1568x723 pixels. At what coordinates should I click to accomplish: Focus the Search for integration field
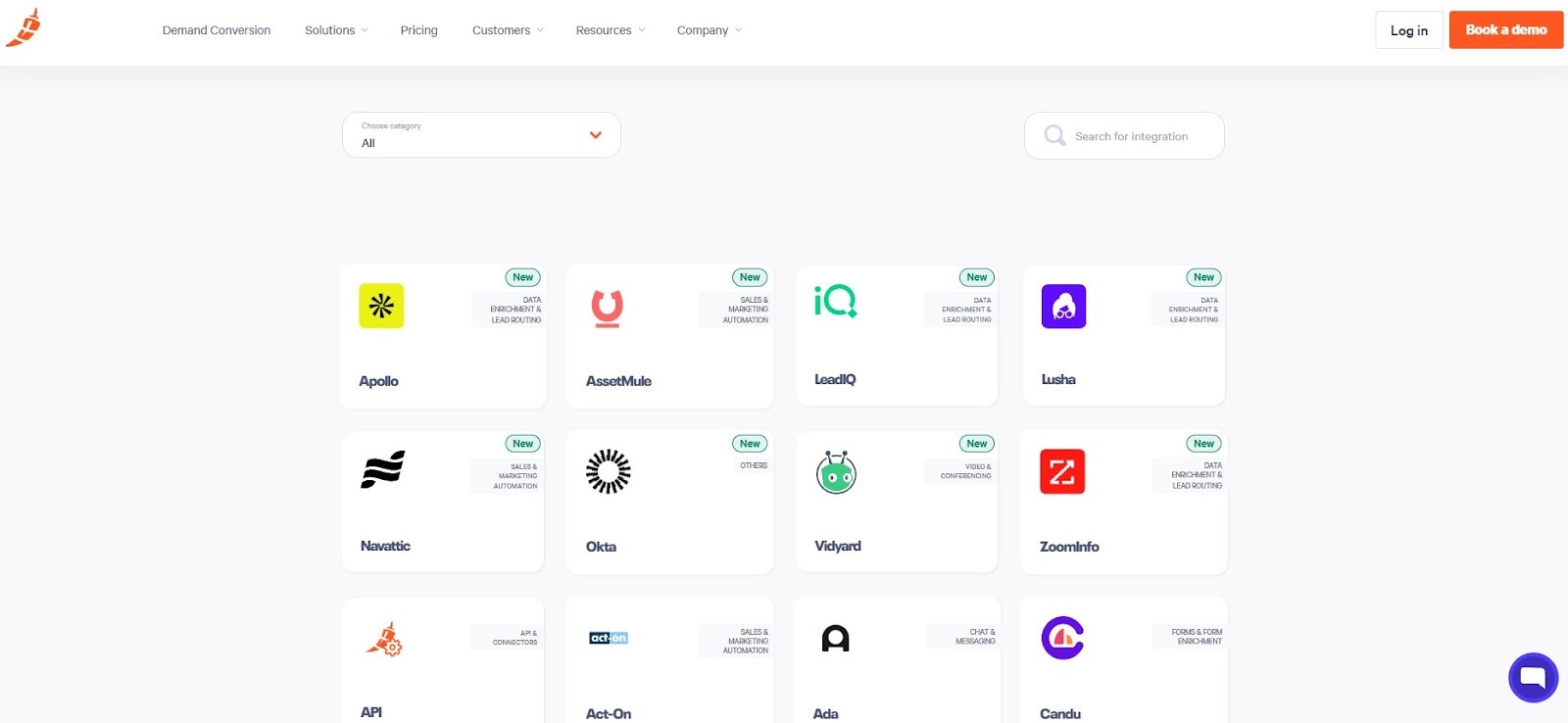coord(1124,135)
